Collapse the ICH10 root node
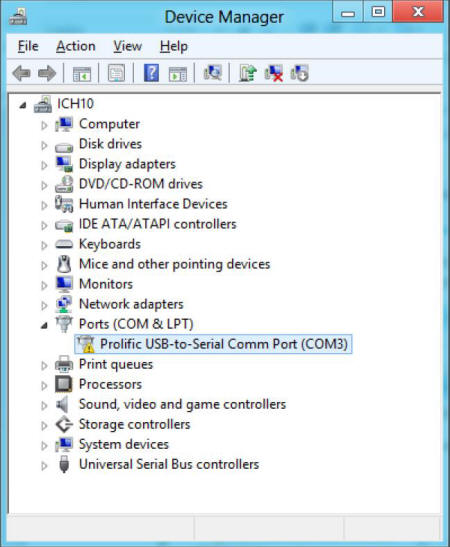 [x=23, y=105]
